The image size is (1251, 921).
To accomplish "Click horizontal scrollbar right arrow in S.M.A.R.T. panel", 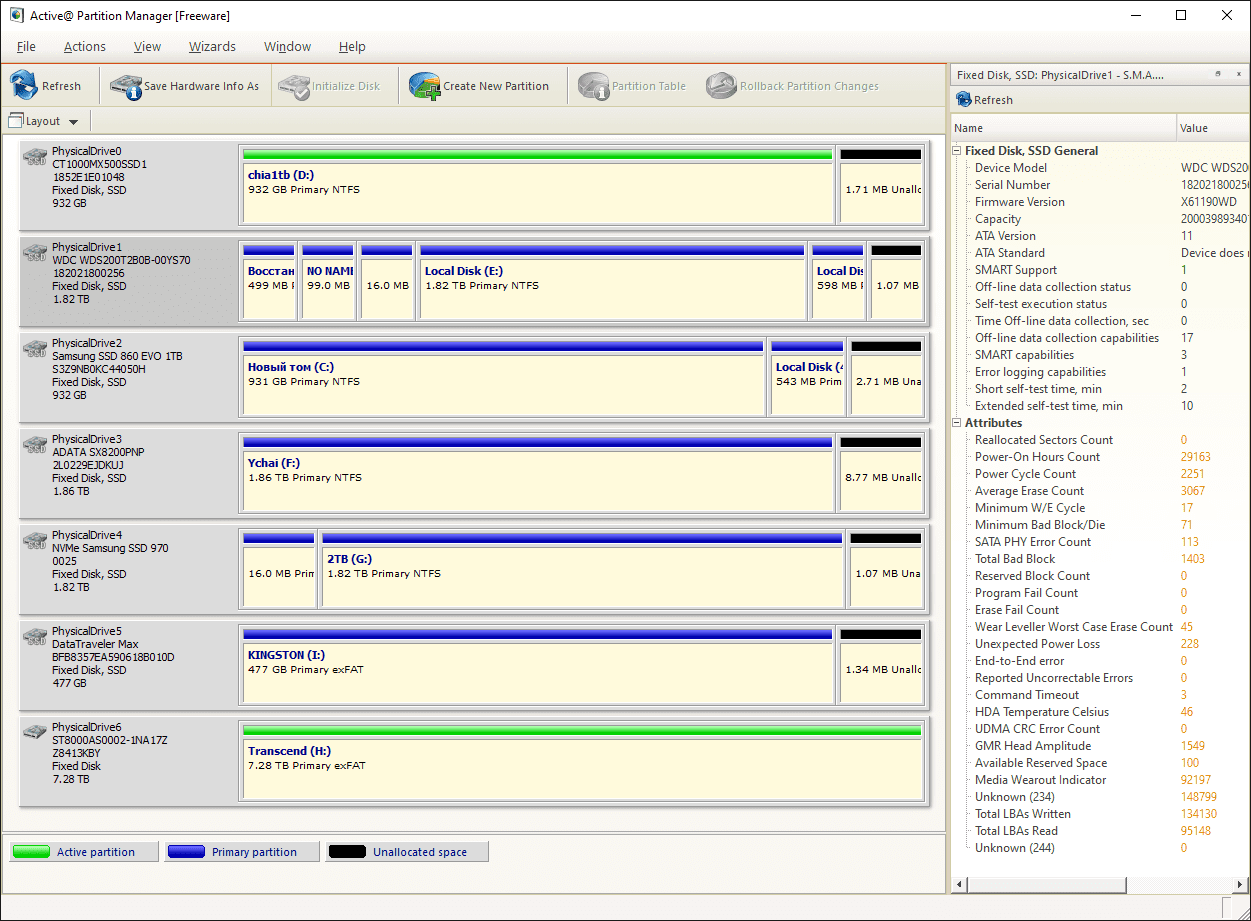I will tap(1241, 885).
